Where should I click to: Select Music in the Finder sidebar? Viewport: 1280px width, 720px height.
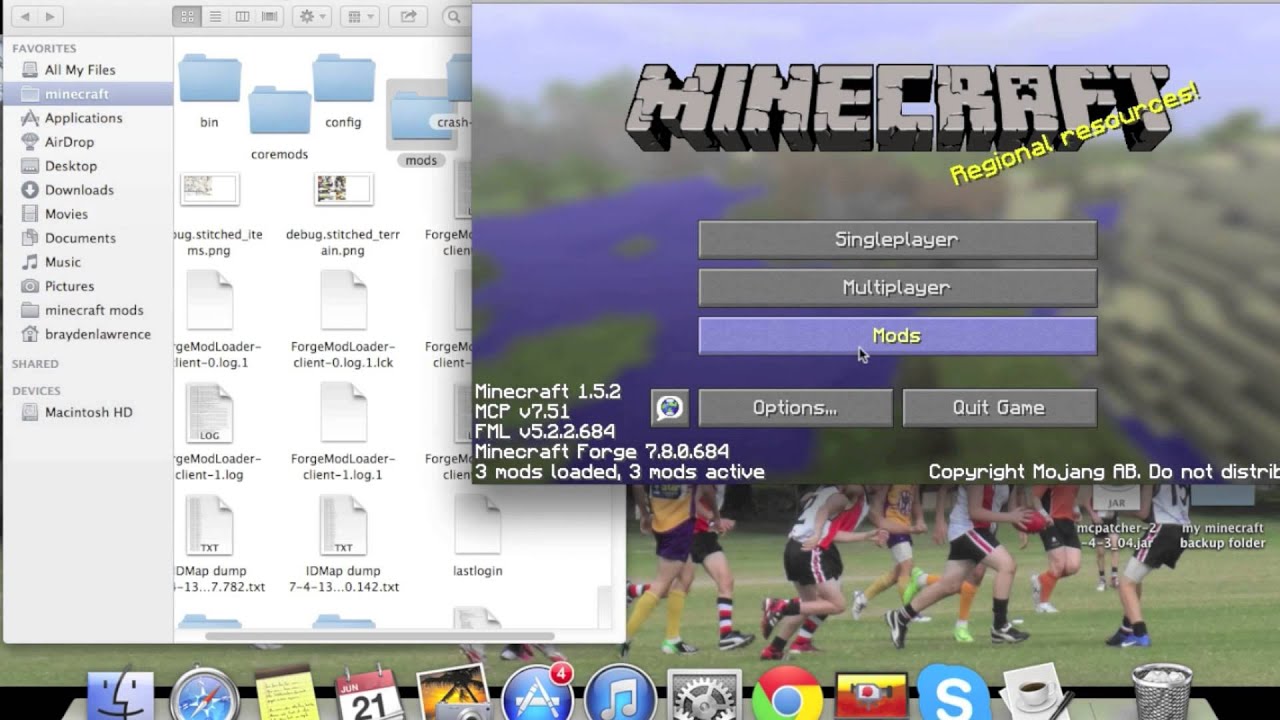(x=63, y=262)
